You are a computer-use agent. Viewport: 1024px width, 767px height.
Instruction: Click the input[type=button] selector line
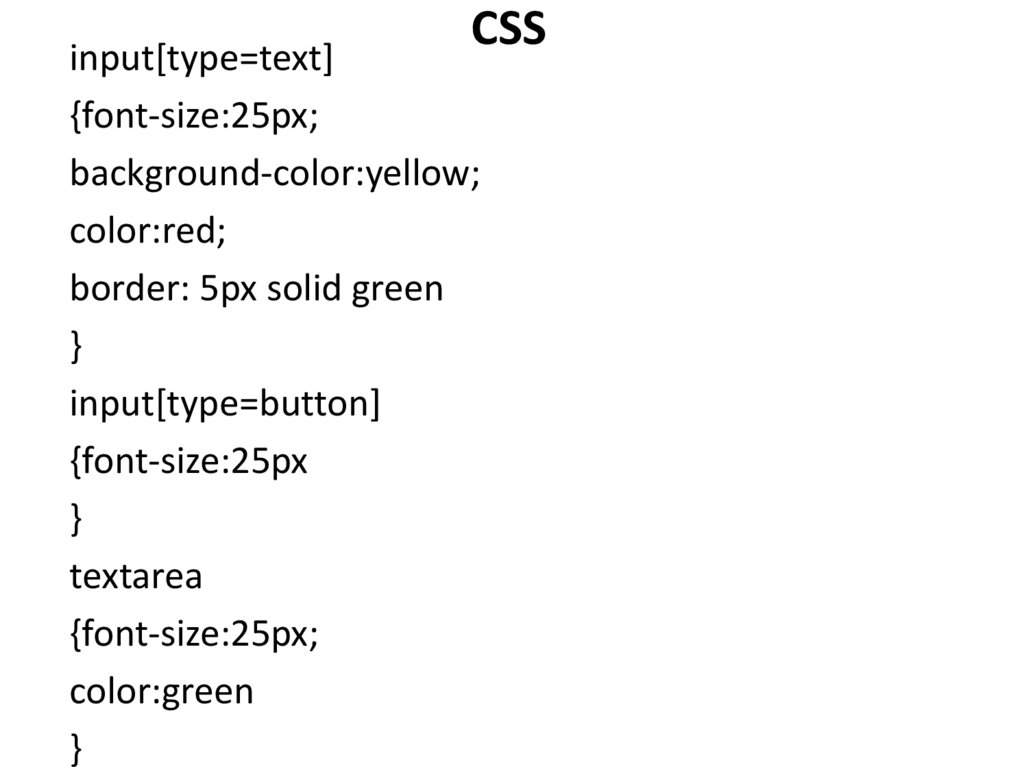tap(225, 405)
